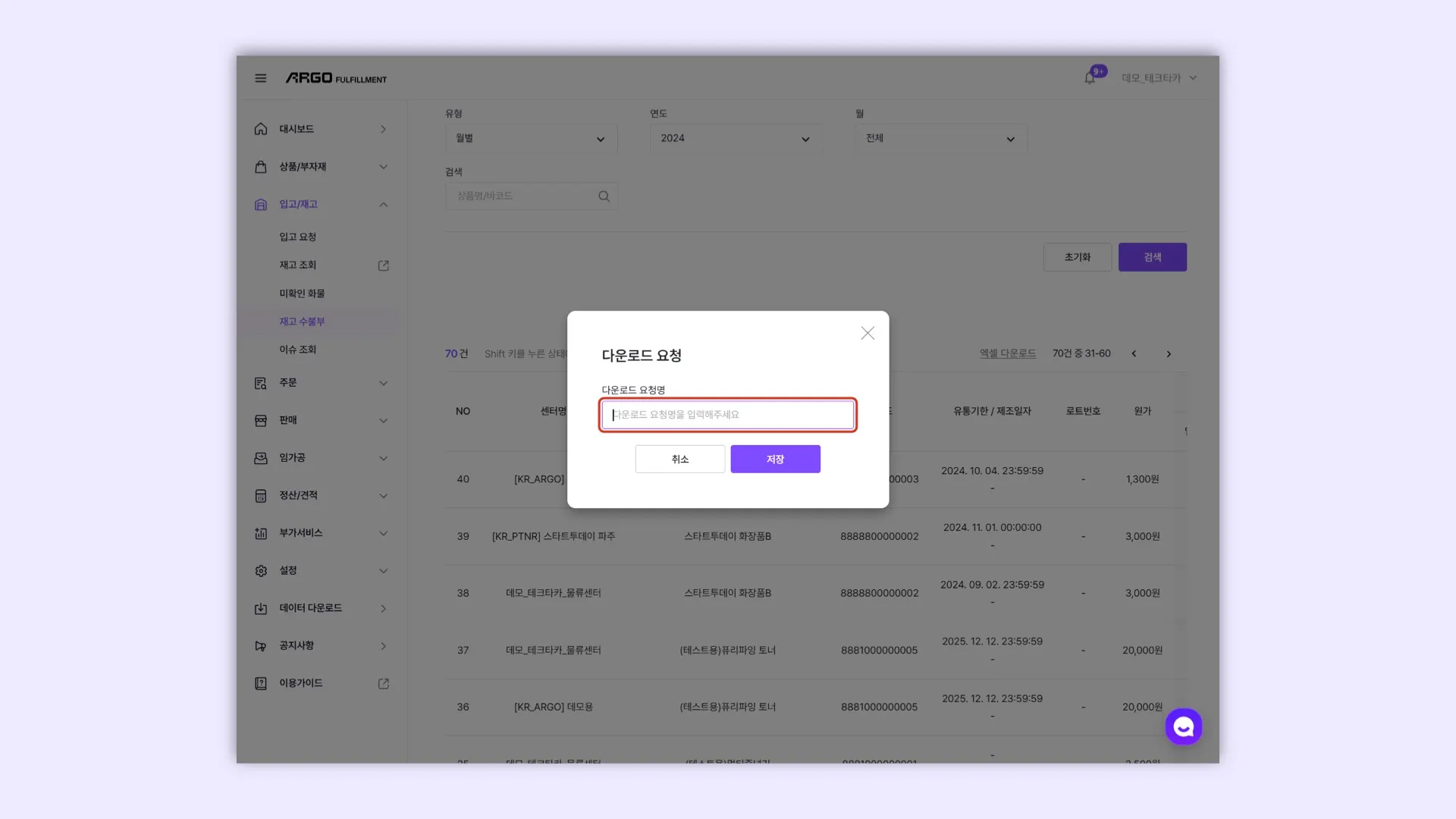Click the 취소 button
The width and height of the screenshot is (1456, 819).
pos(679,460)
